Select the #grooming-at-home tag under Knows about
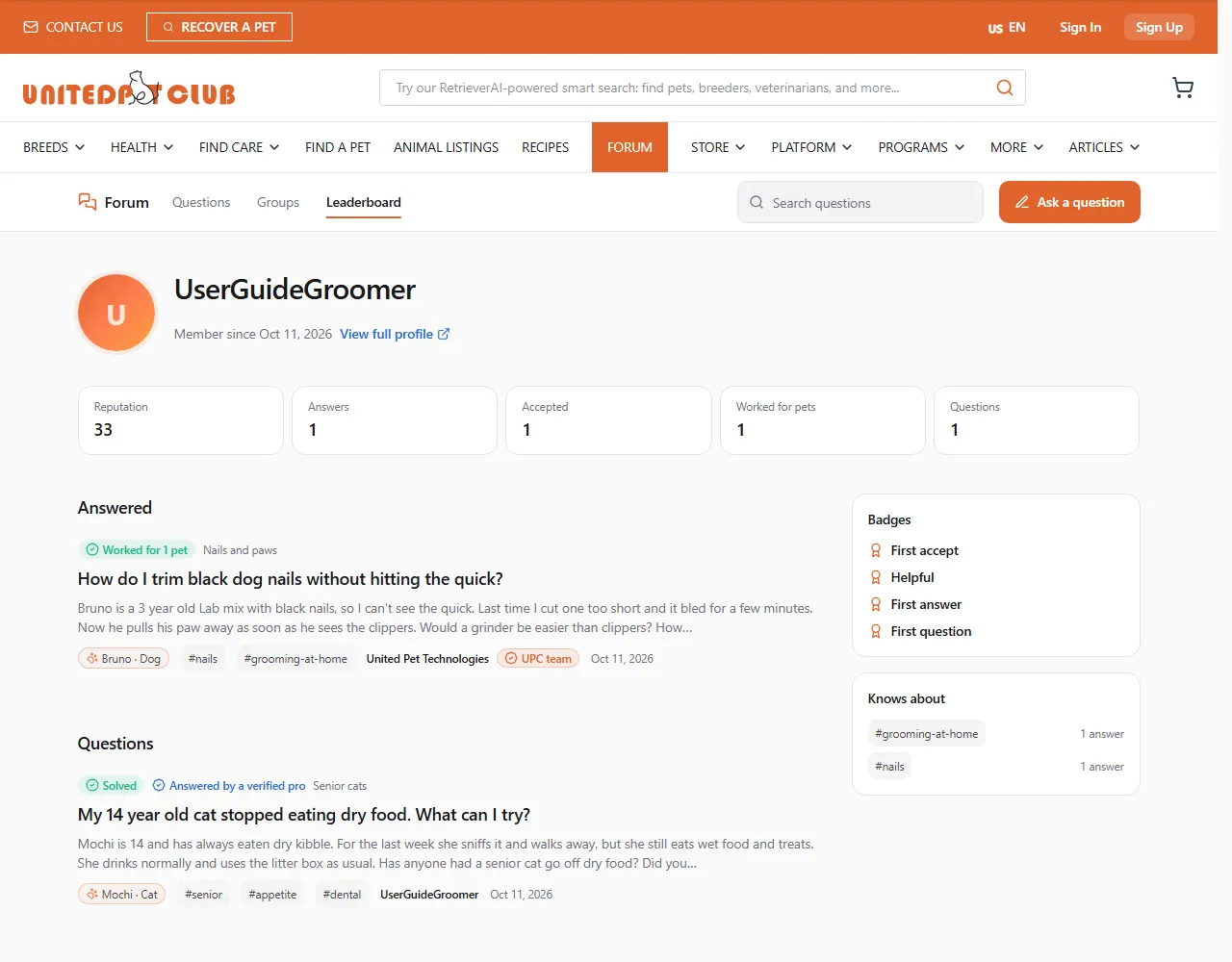The width and height of the screenshot is (1232, 962). (x=927, y=734)
